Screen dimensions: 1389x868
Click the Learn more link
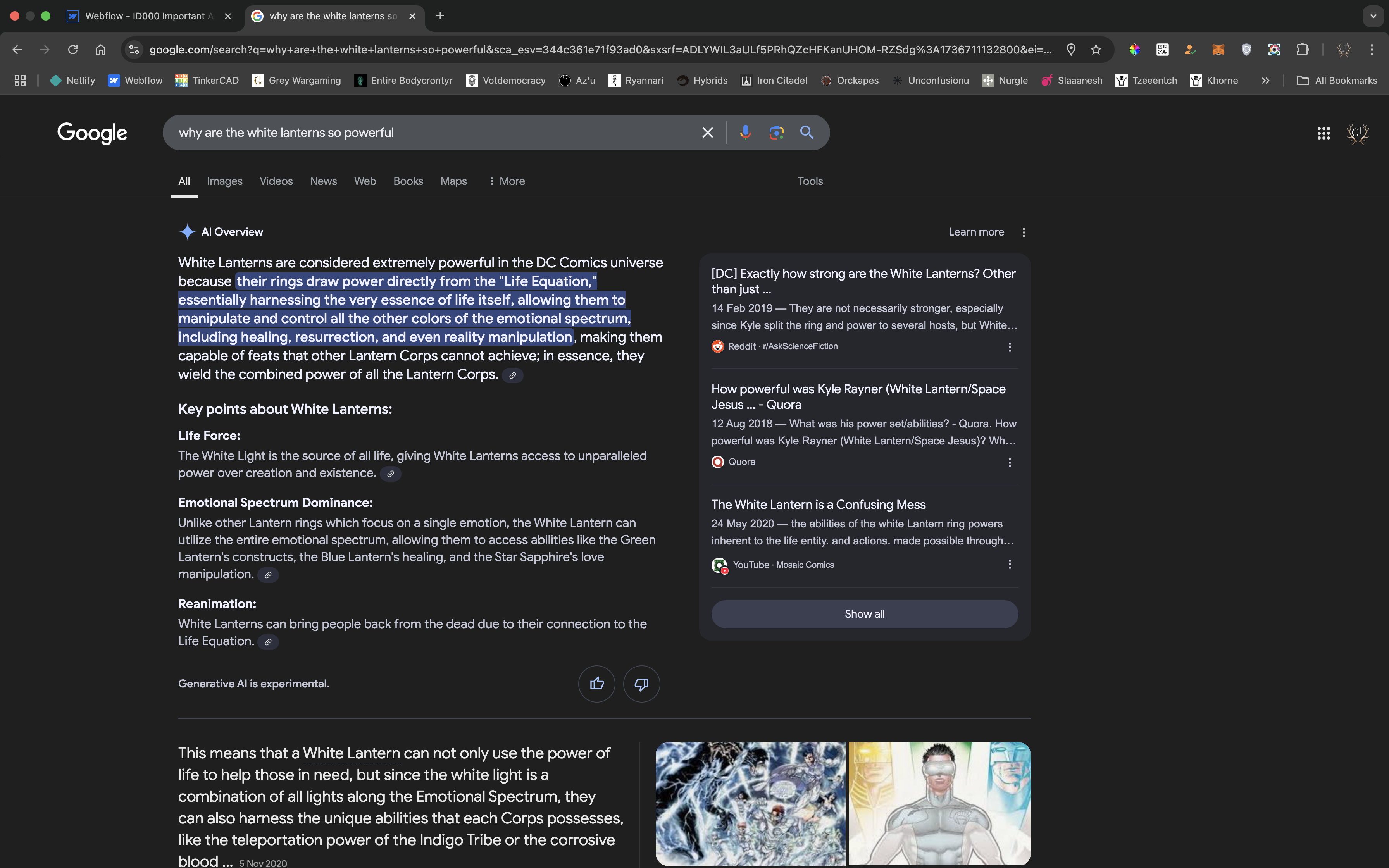[976, 232]
